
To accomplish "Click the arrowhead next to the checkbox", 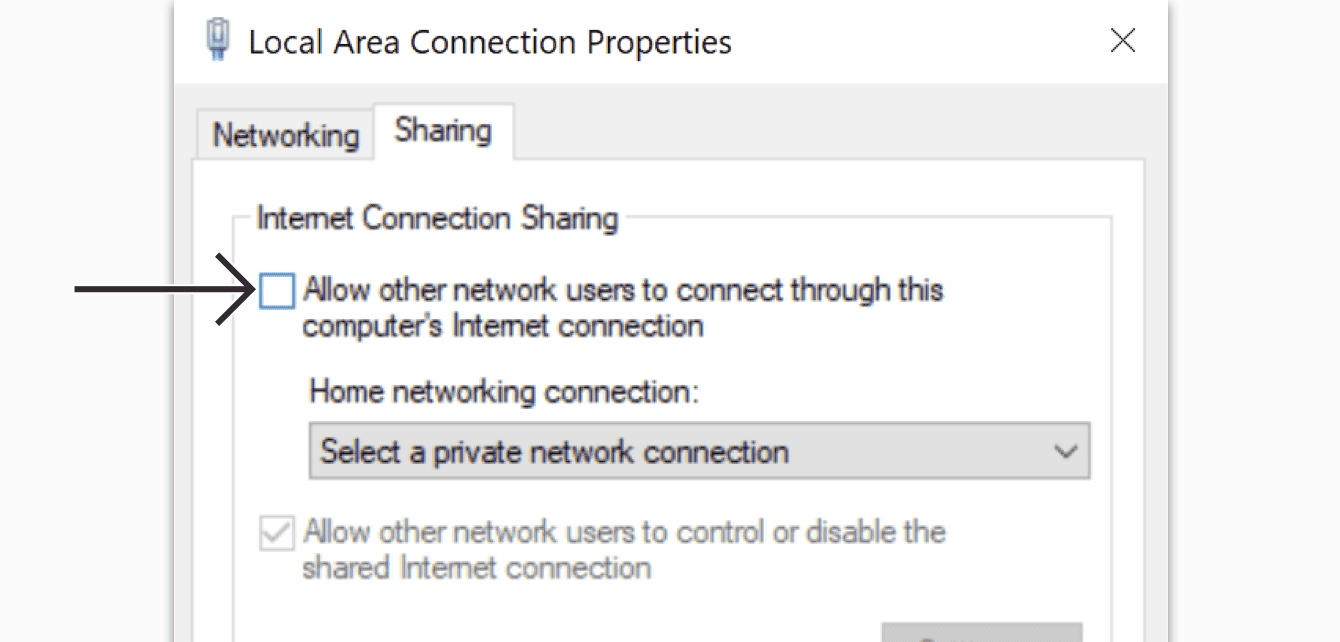I will [x=236, y=291].
